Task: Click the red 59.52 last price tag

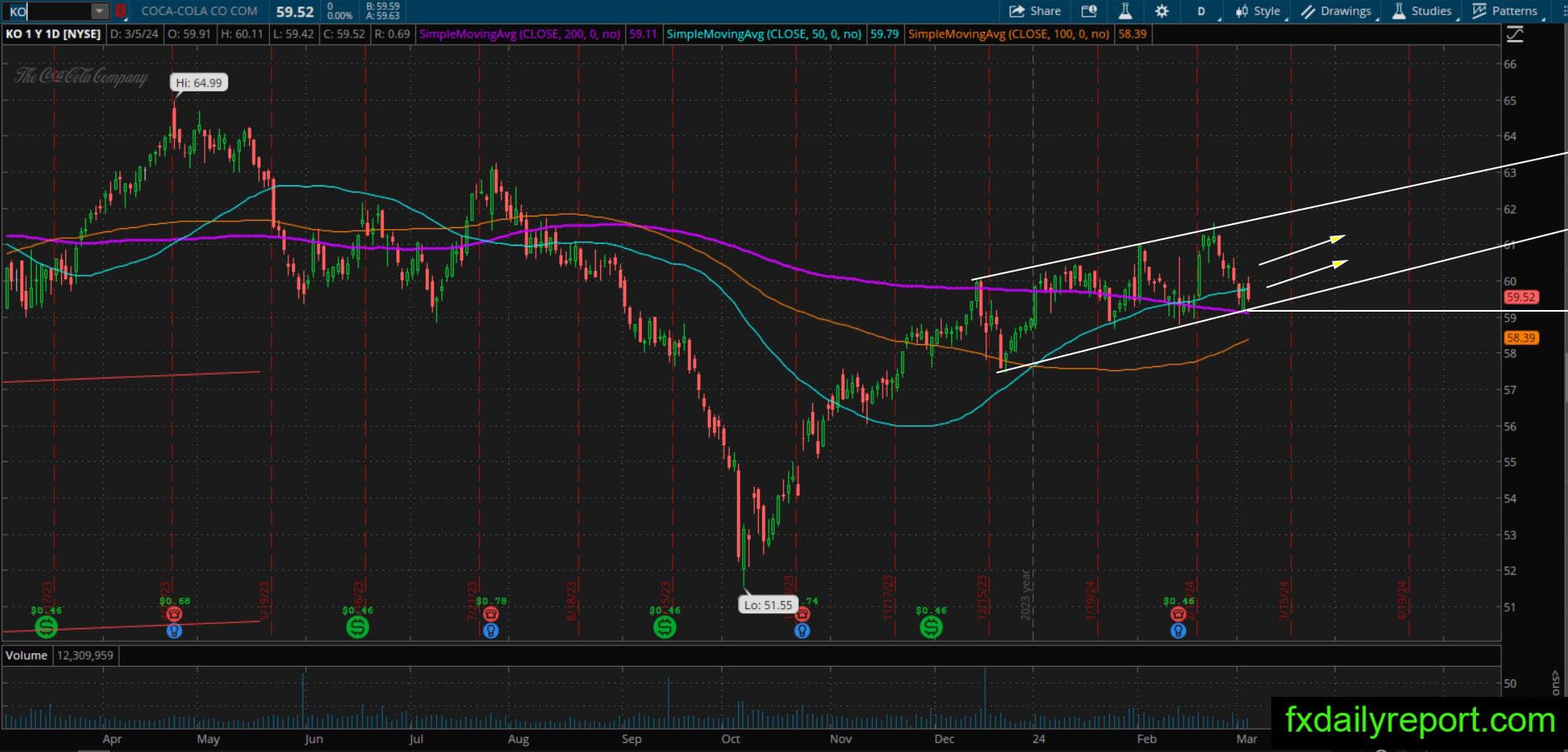Action: pos(1520,297)
